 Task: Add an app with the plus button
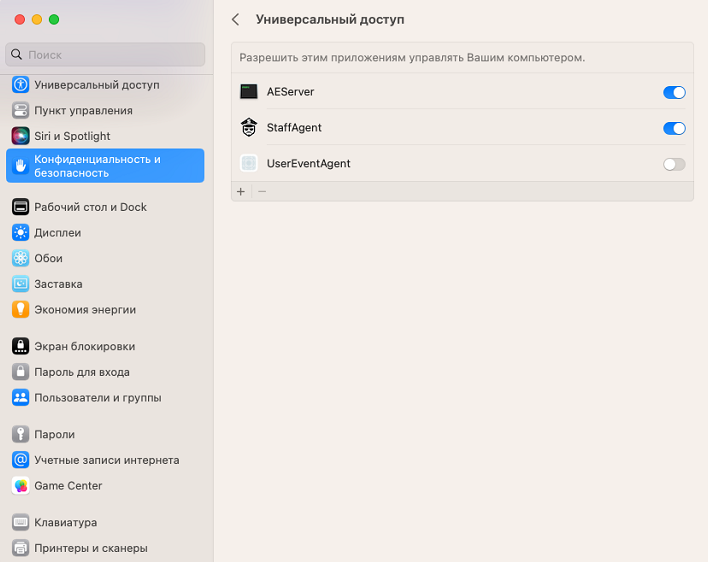pos(240,191)
